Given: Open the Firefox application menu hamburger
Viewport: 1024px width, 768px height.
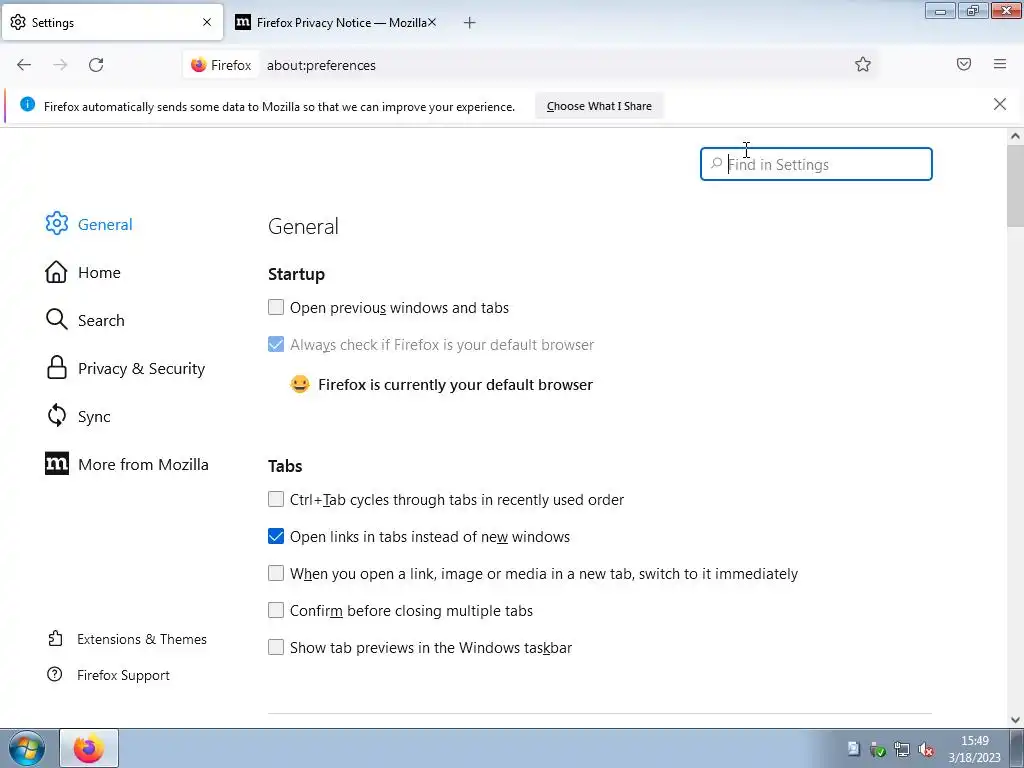Looking at the screenshot, I should click(1000, 64).
